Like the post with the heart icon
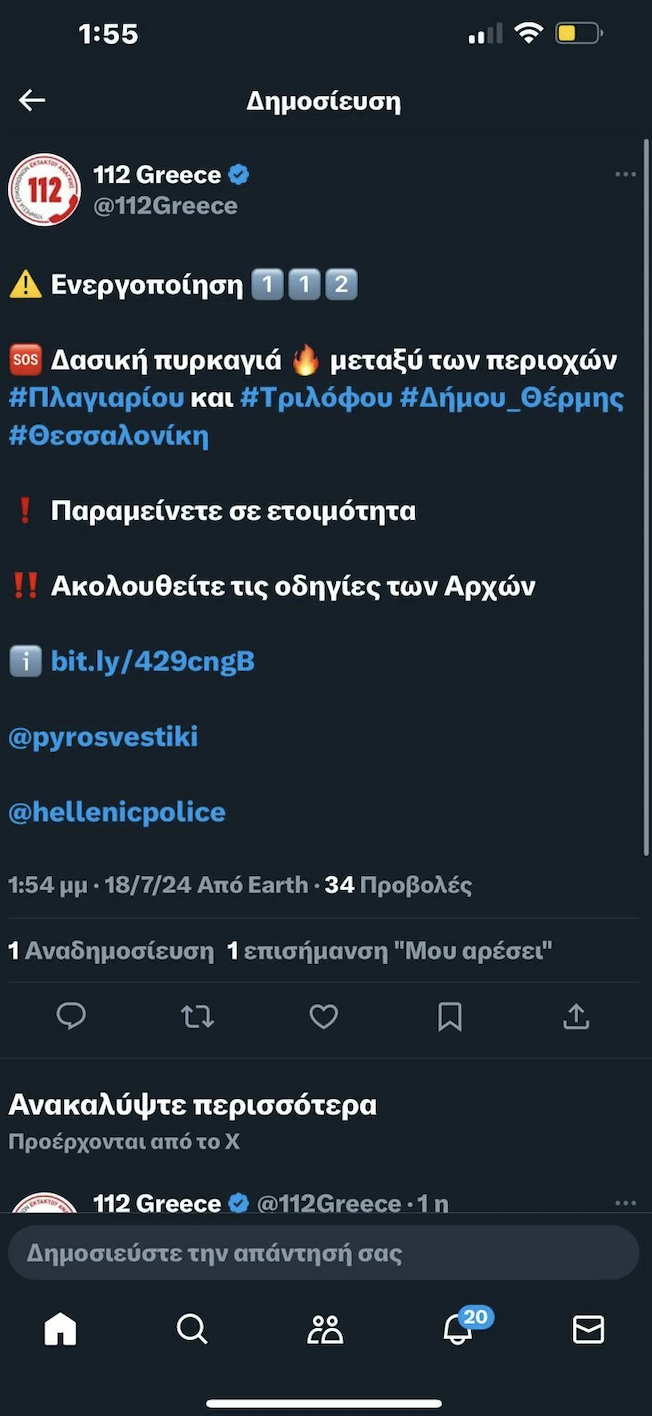The width and height of the screenshot is (652, 1416). [x=323, y=1017]
